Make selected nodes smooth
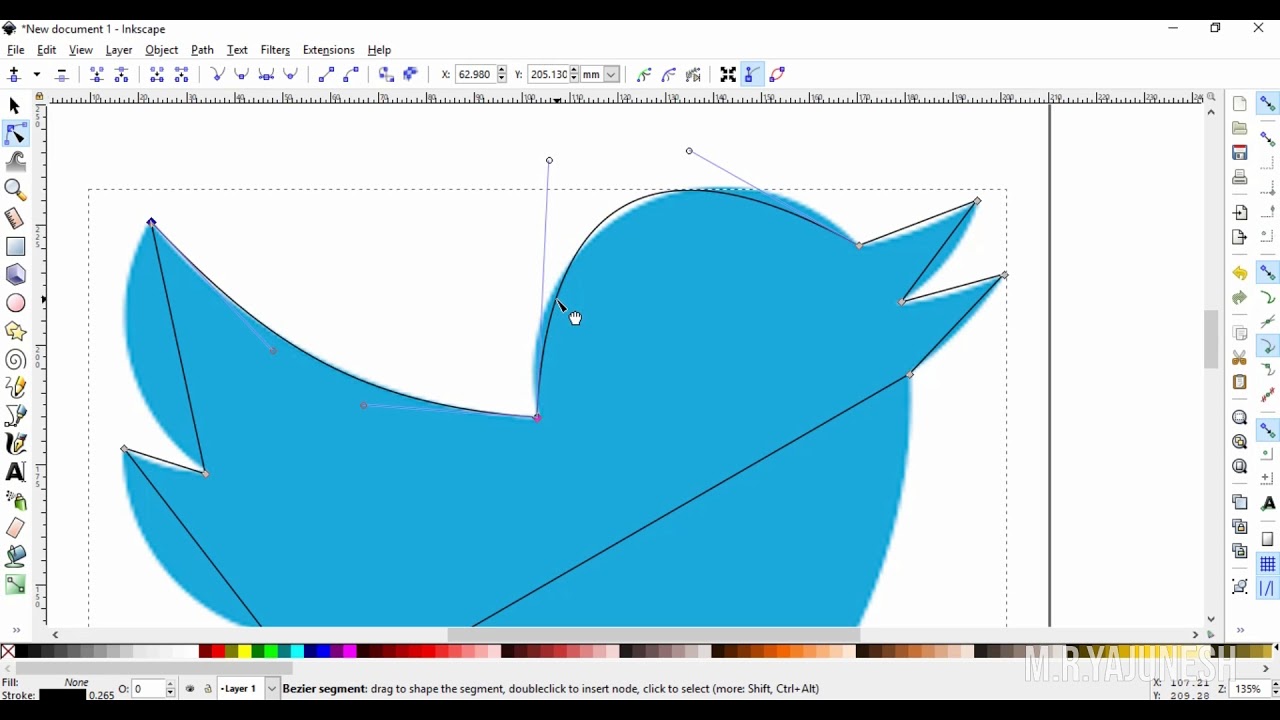The width and height of the screenshot is (1280, 720). (x=242, y=75)
